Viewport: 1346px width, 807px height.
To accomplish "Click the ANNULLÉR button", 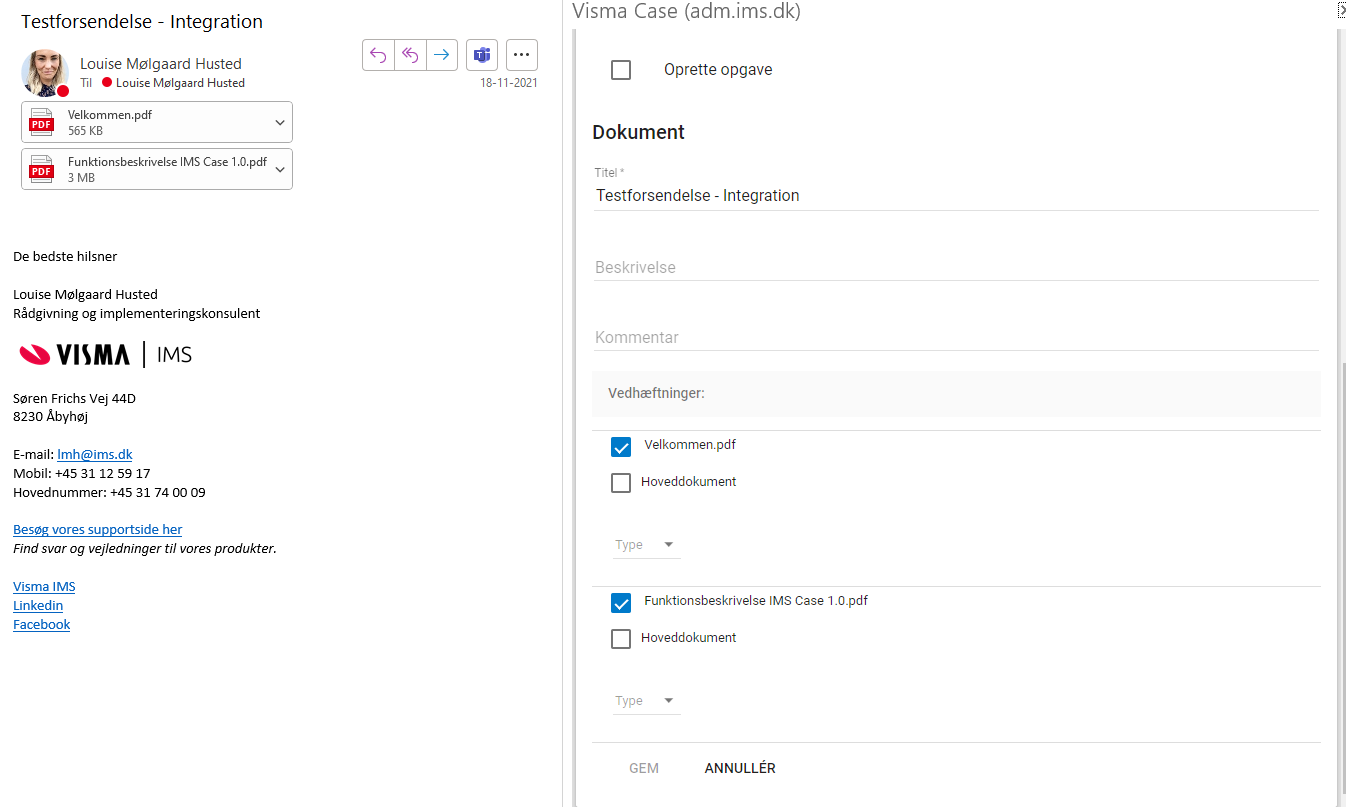I will tap(740, 768).
